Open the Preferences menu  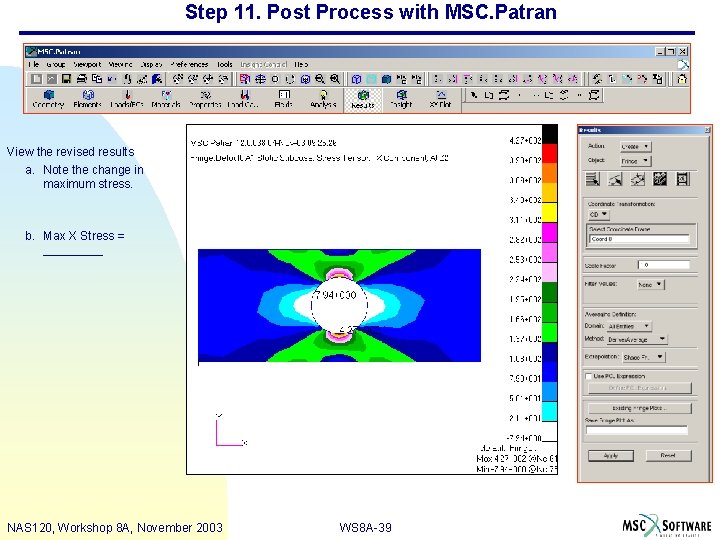pos(189,64)
